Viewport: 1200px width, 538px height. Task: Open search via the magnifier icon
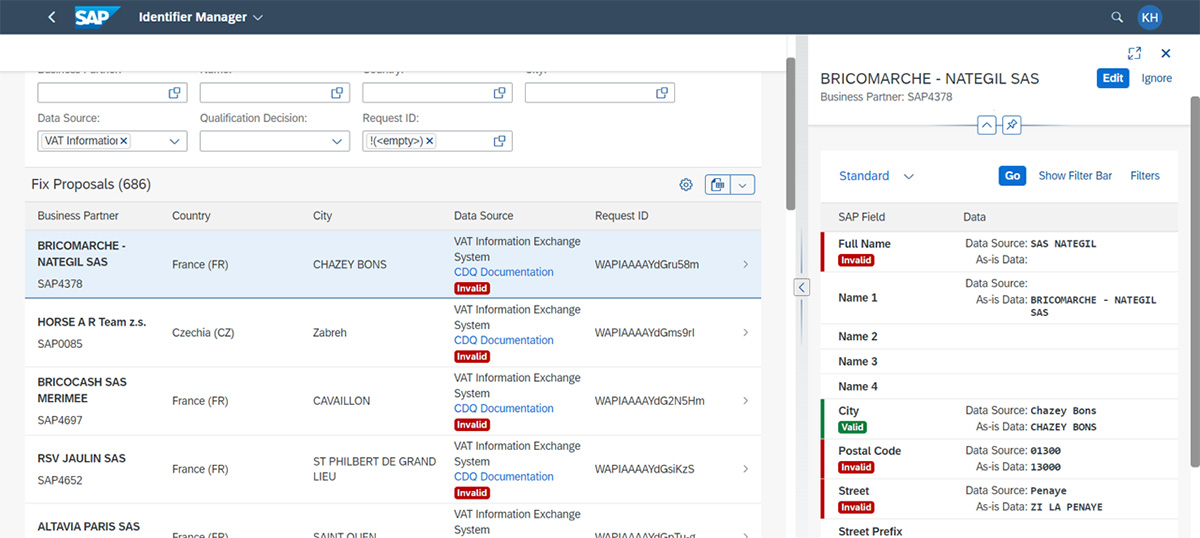click(x=1117, y=17)
